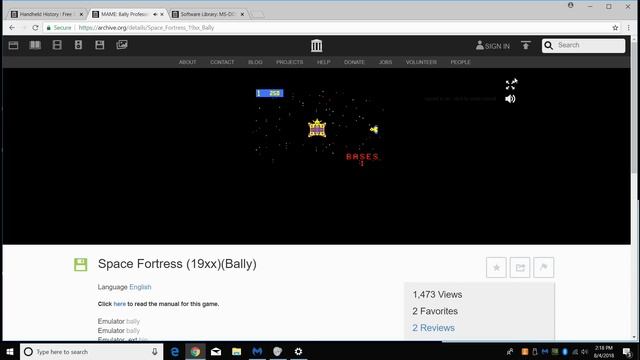Jump to the 2 Reviews link
Image resolution: width=640 pixels, height=360 pixels.
point(433,328)
